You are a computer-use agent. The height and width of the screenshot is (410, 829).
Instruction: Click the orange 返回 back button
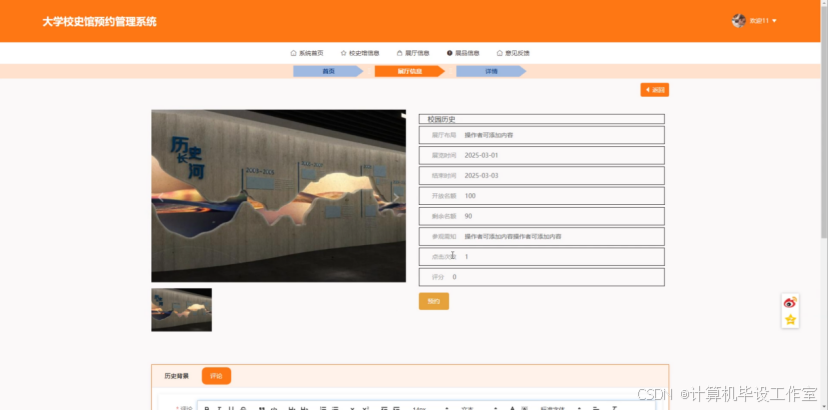coord(655,90)
